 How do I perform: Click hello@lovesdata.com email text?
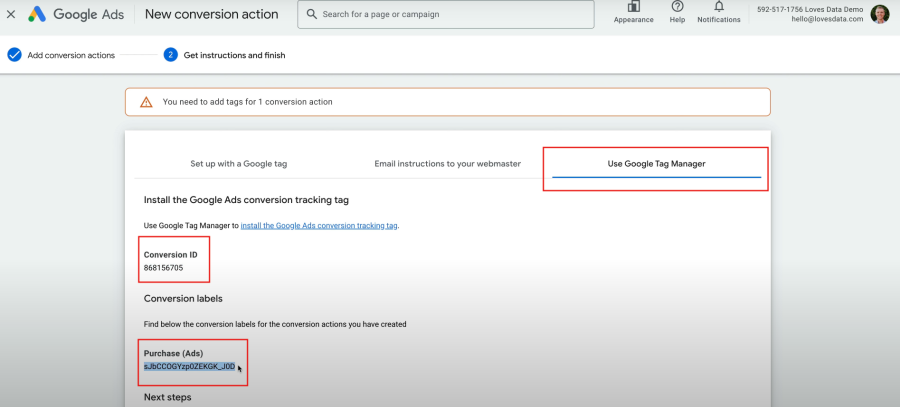tap(827, 19)
